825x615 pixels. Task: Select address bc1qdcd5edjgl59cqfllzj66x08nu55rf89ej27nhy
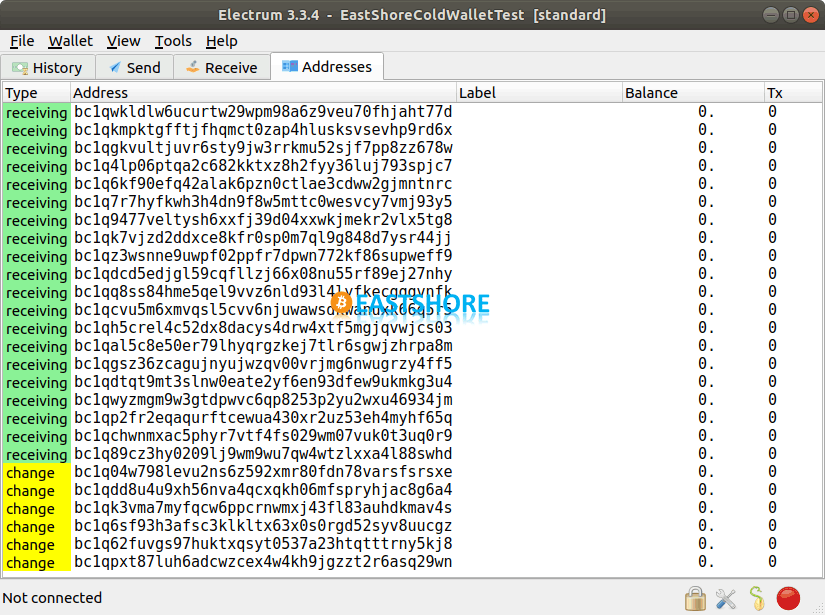click(263, 274)
